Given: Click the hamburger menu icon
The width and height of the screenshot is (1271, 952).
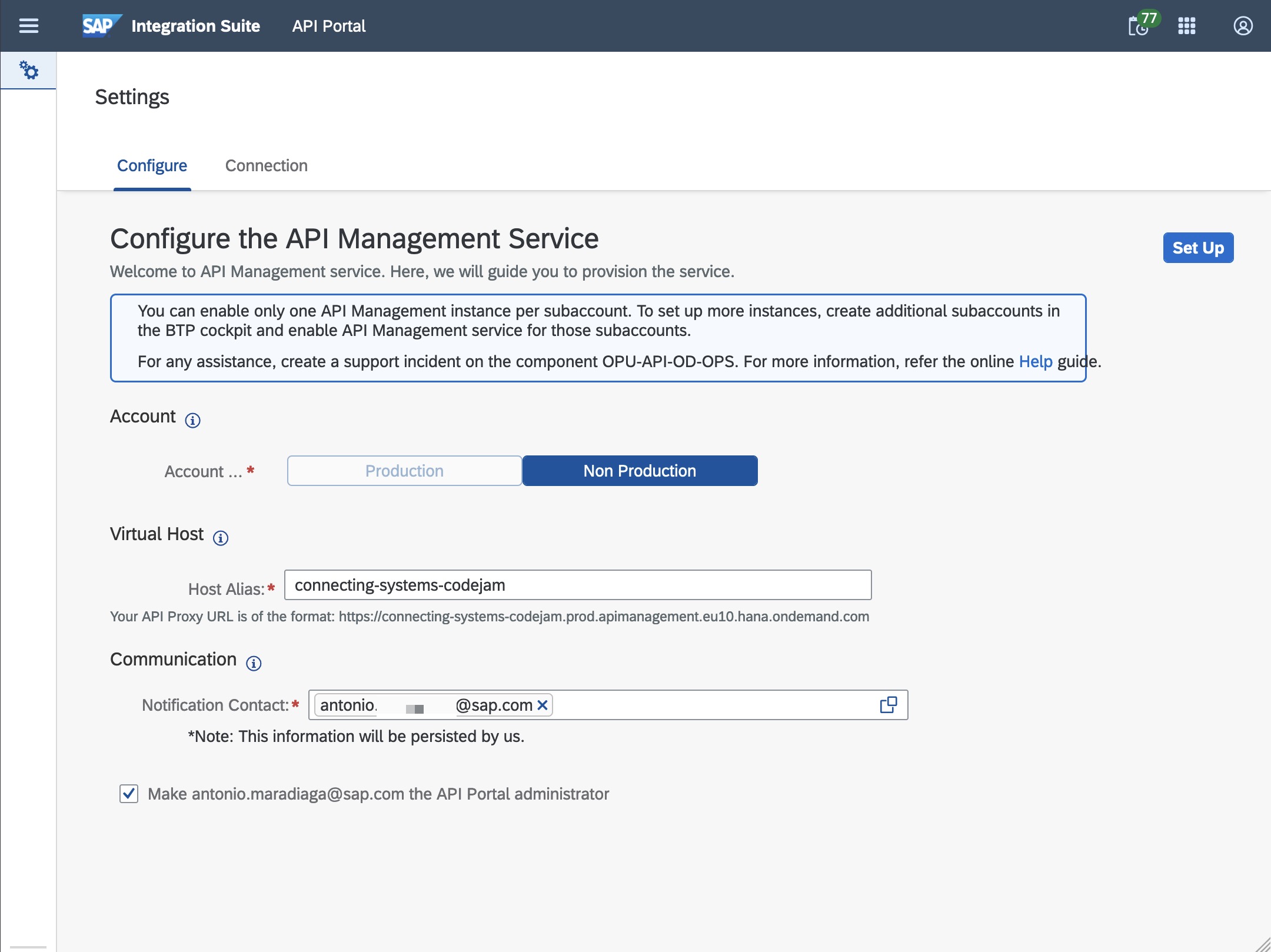Looking at the screenshot, I should pos(29,26).
